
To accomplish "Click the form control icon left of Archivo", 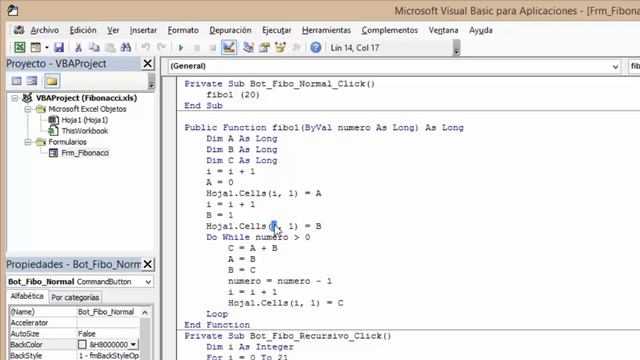I will click(18, 30).
